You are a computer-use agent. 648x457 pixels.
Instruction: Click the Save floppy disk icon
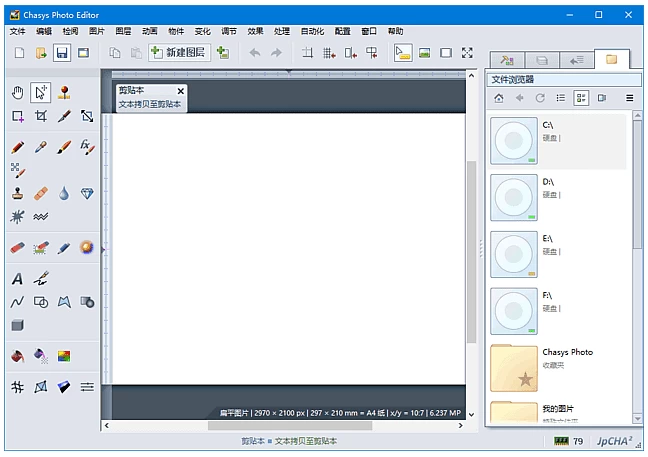point(62,53)
